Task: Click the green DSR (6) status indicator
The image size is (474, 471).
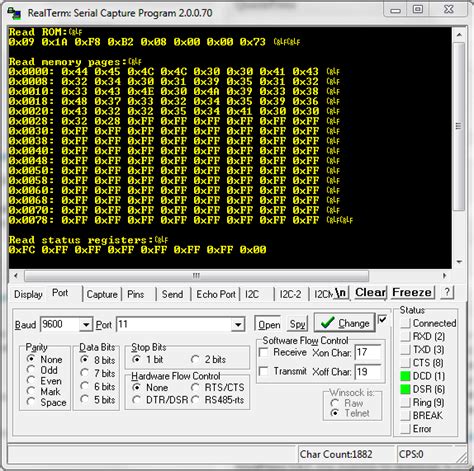Action: (405, 389)
